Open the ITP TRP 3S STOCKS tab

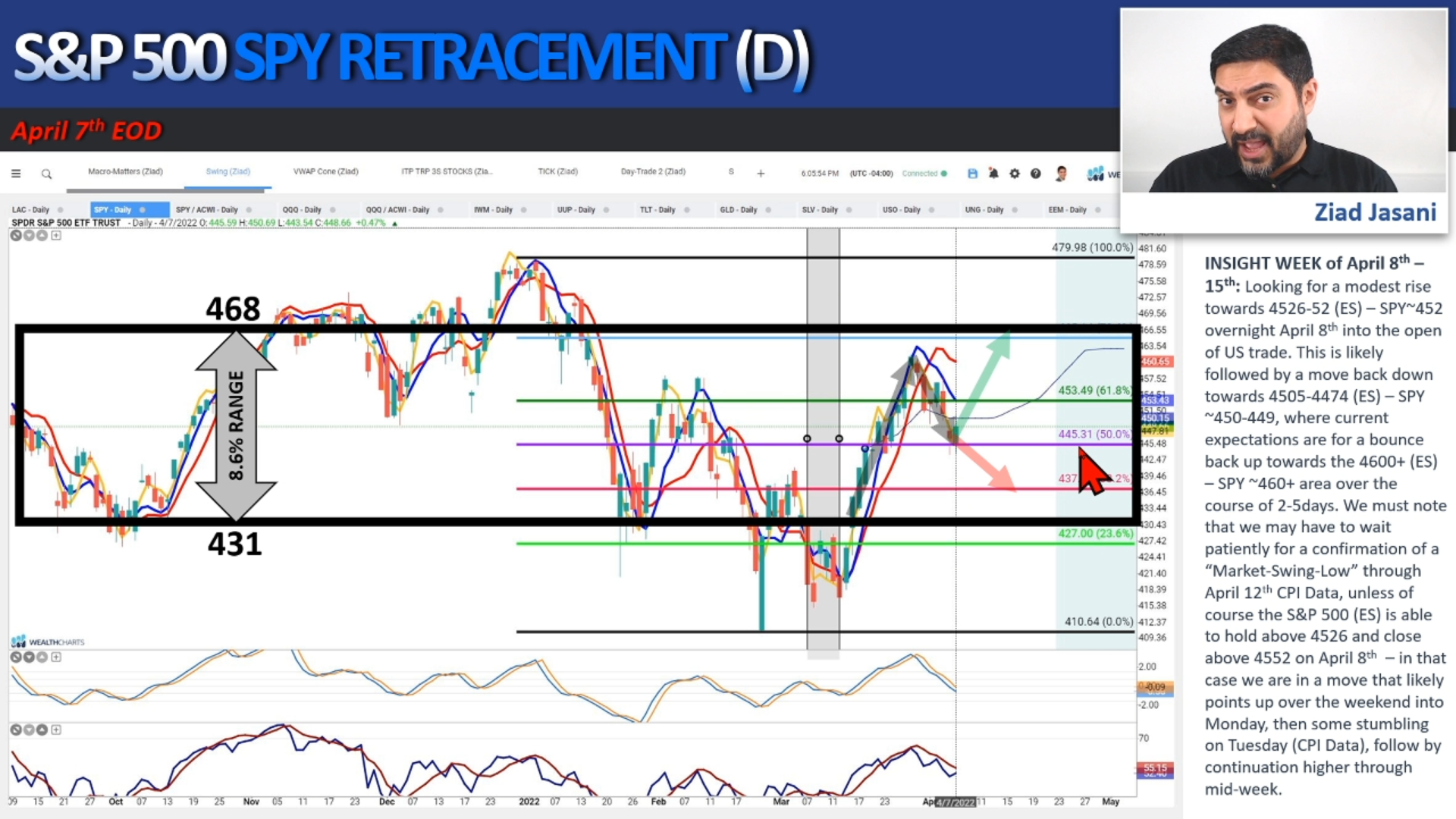pos(447,171)
